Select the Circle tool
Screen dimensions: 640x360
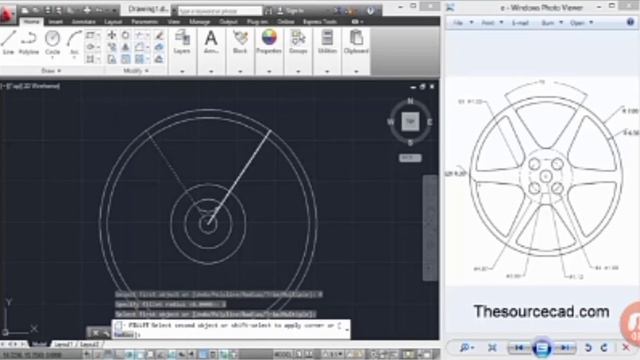point(52,41)
